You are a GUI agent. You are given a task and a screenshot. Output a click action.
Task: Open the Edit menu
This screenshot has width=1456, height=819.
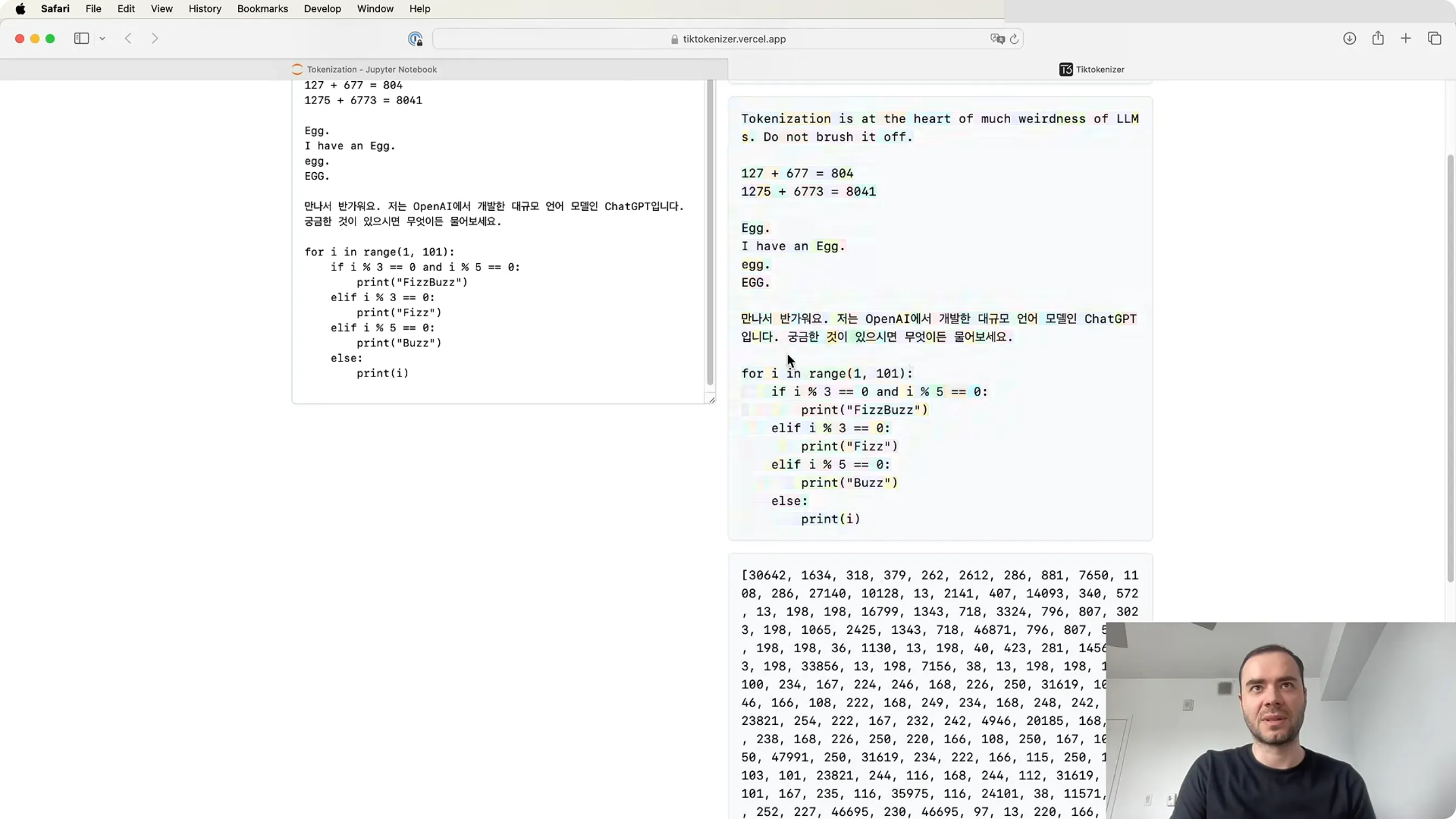(126, 9)
